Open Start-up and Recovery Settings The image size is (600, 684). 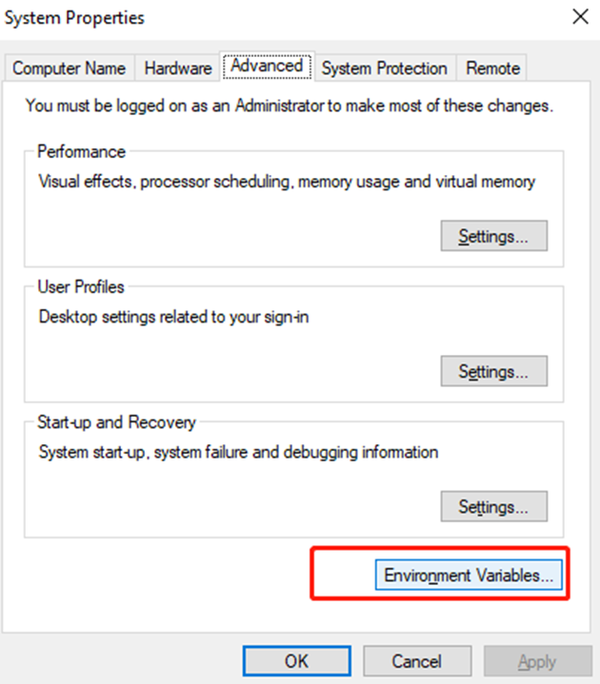click(x=493, y=505)
